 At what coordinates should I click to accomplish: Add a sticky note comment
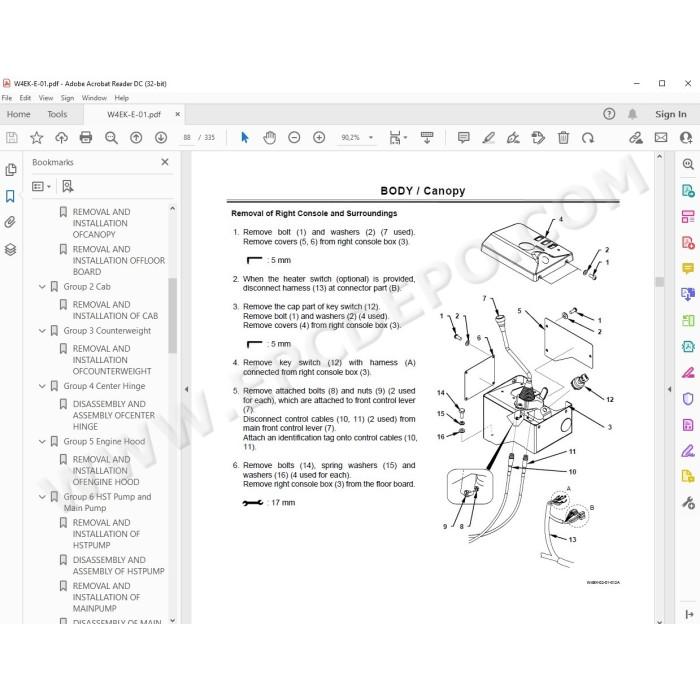463,138
